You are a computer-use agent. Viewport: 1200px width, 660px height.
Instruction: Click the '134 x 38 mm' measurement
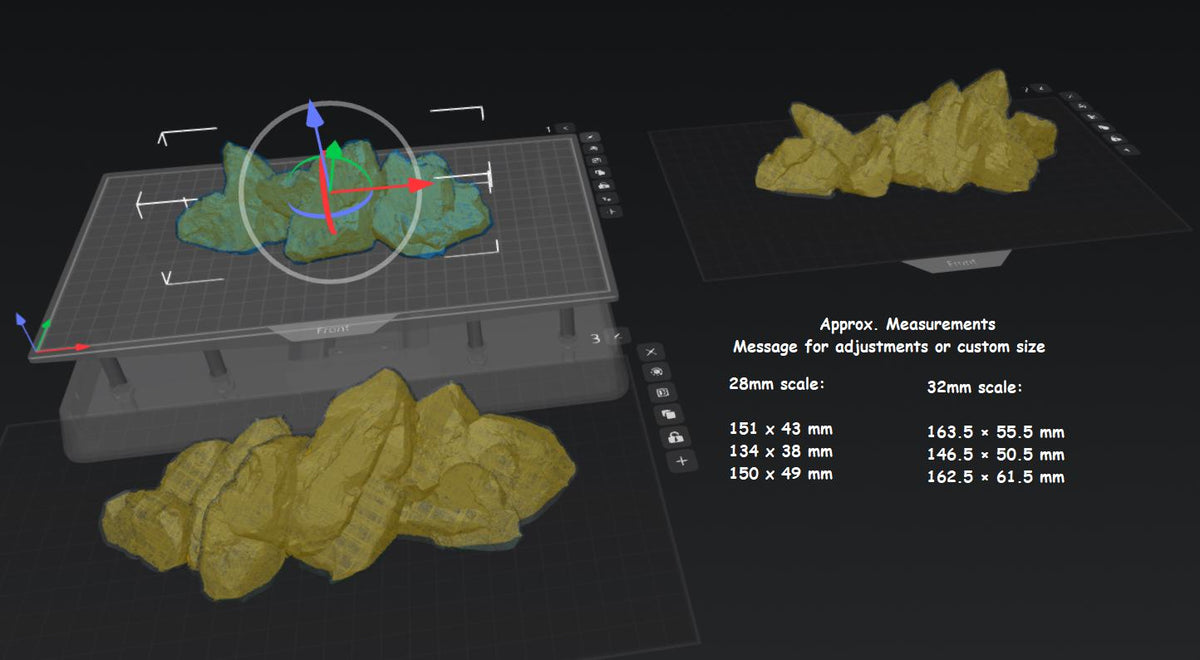point(782,451)
